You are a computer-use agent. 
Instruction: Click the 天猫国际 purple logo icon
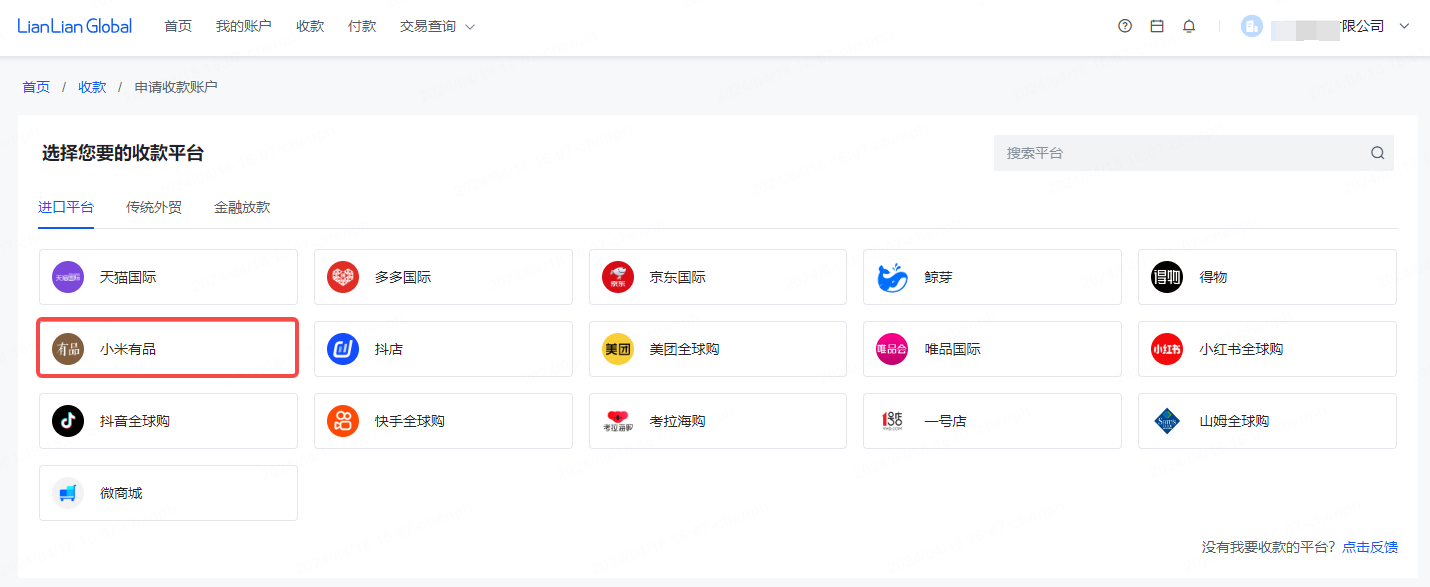(x=68, y=277)
